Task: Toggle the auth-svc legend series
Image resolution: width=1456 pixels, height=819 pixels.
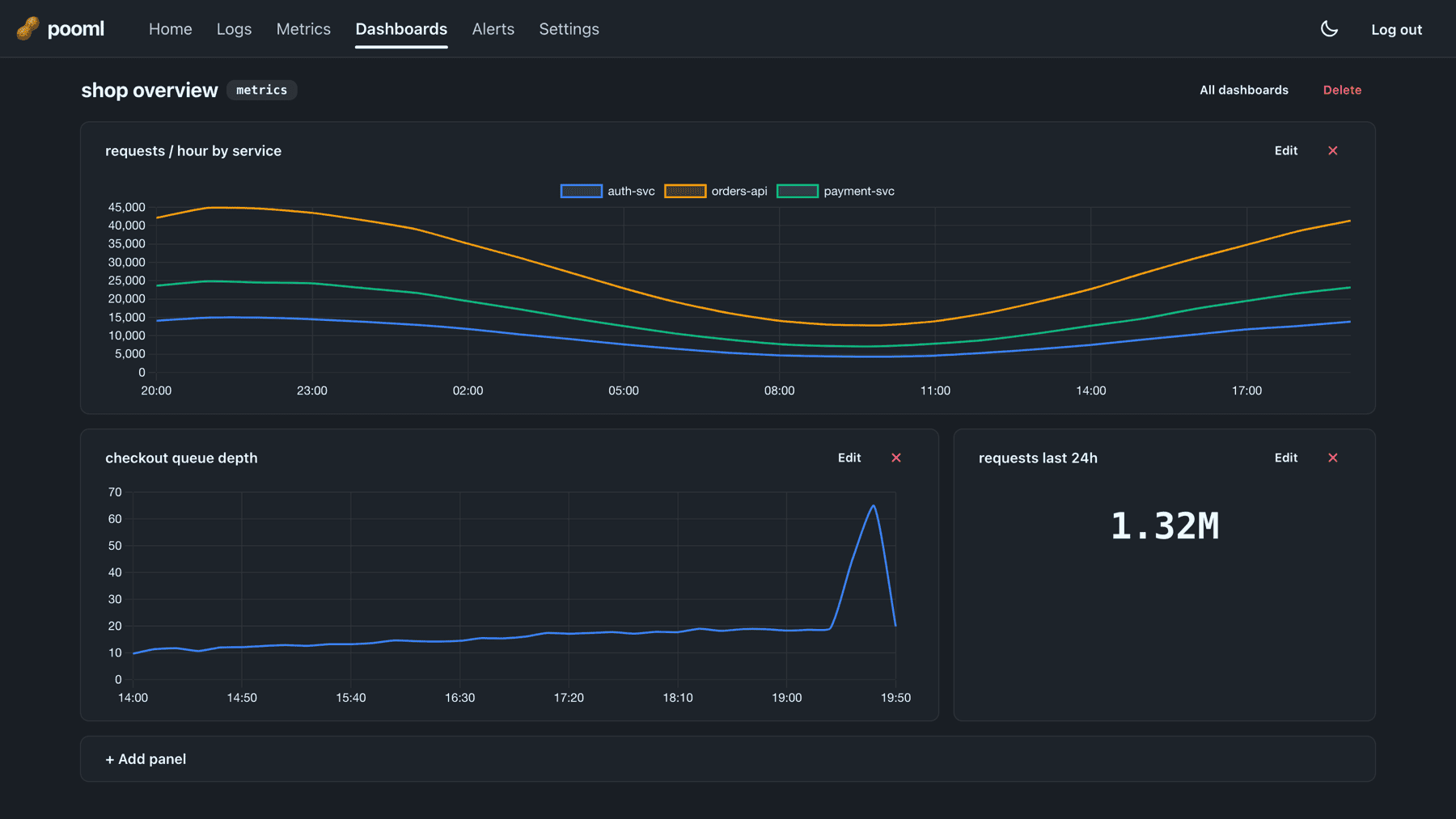Action: coord(607,192)
